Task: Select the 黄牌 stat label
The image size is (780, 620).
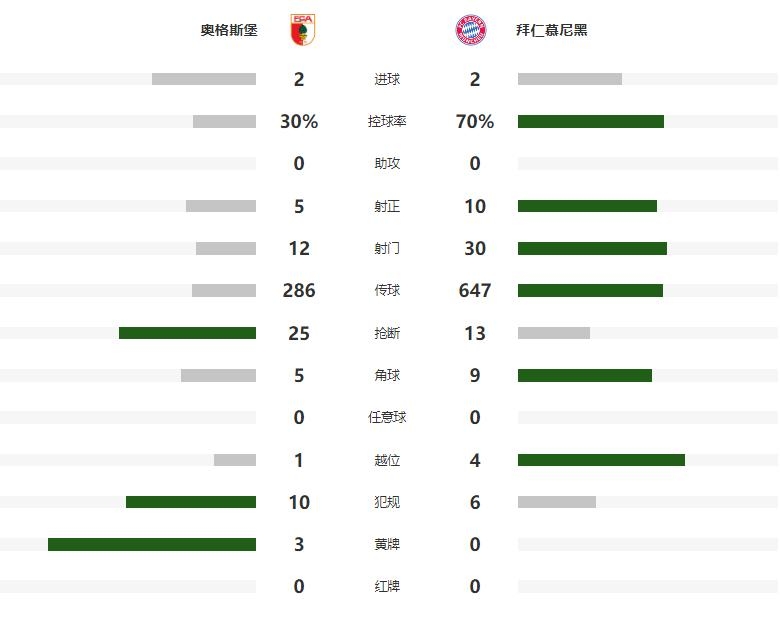Action: pyautogui.click(x=387, y=544)
